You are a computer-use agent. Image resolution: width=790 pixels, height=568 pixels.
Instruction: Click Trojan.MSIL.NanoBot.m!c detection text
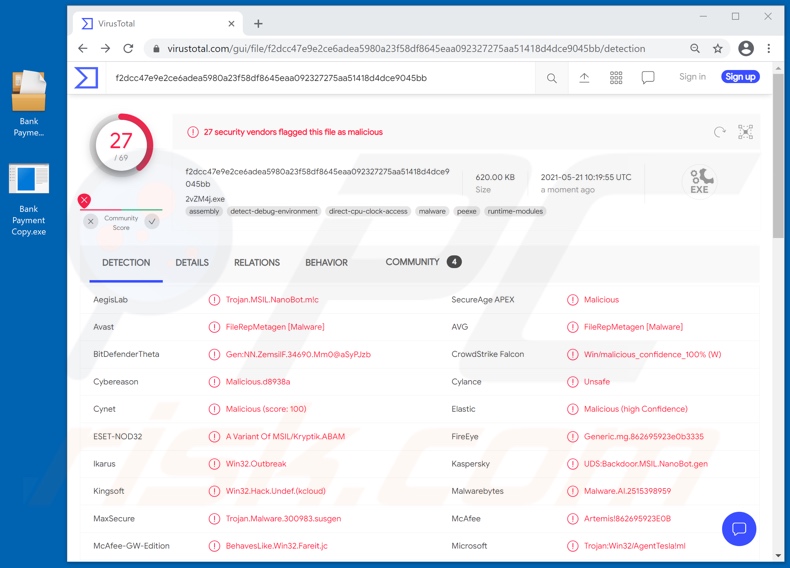[x=272, y=300]
